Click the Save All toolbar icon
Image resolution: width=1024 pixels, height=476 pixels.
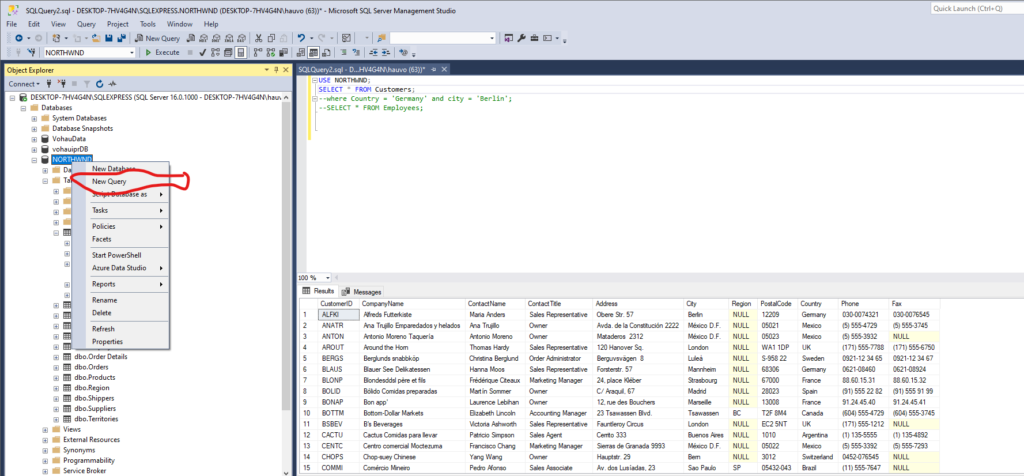[x=121, y=38]
